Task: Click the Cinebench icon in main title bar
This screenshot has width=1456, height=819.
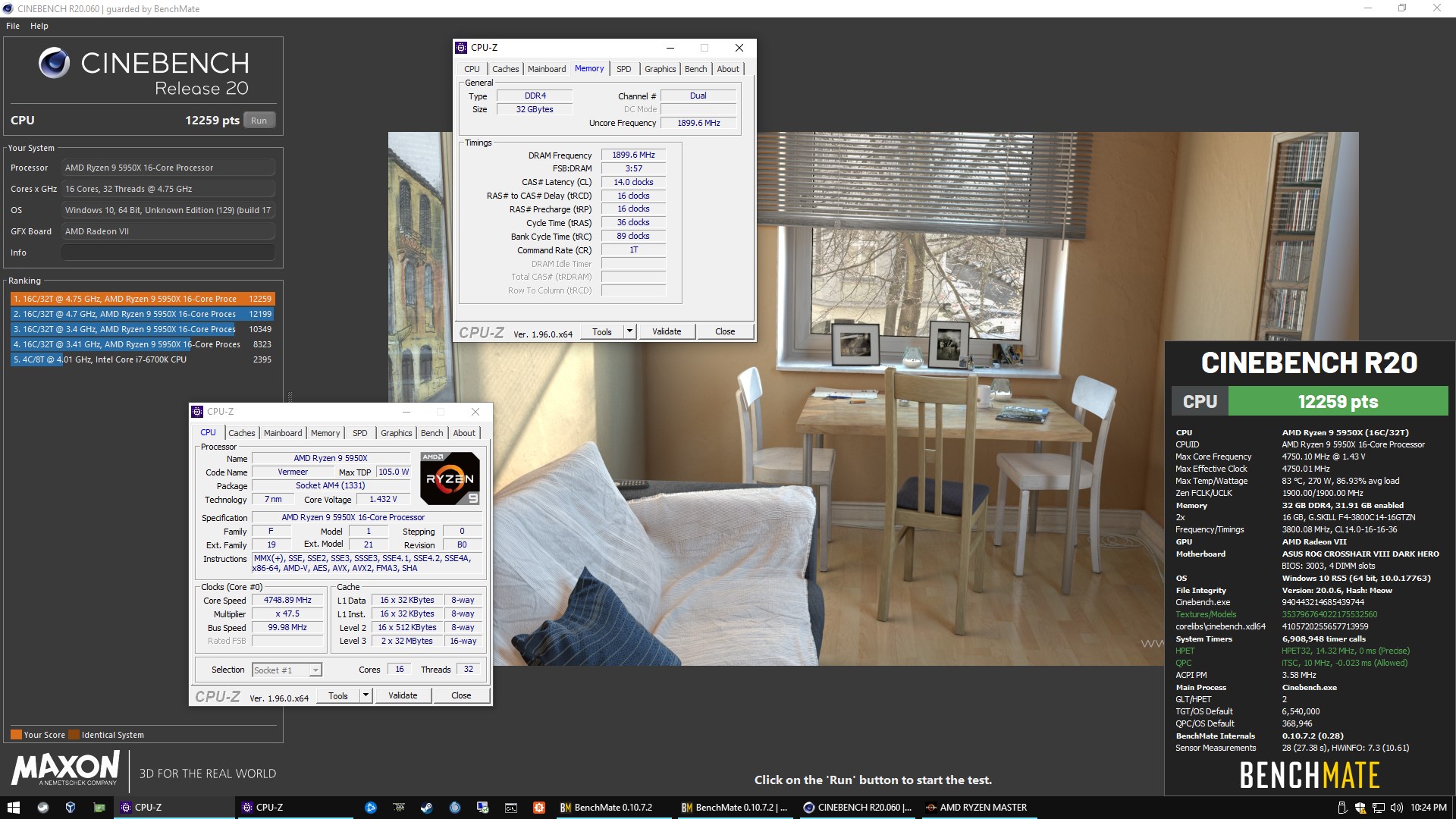Action: [x=8, y=8]
